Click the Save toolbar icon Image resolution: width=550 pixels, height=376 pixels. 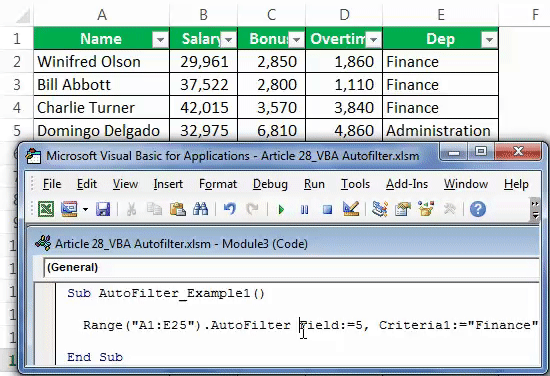point(103,209)
